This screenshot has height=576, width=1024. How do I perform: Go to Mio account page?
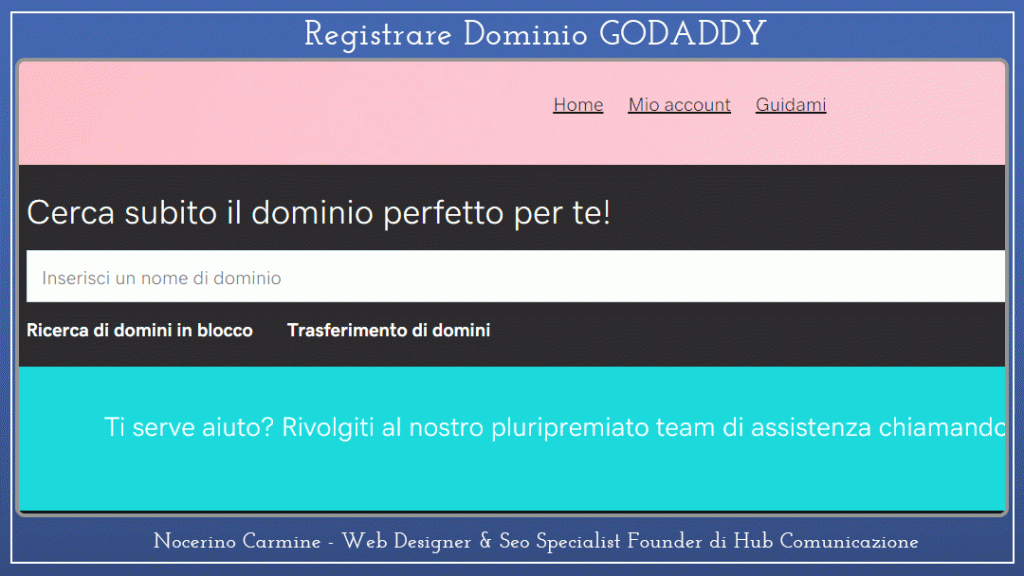click(x=679, y=104)
